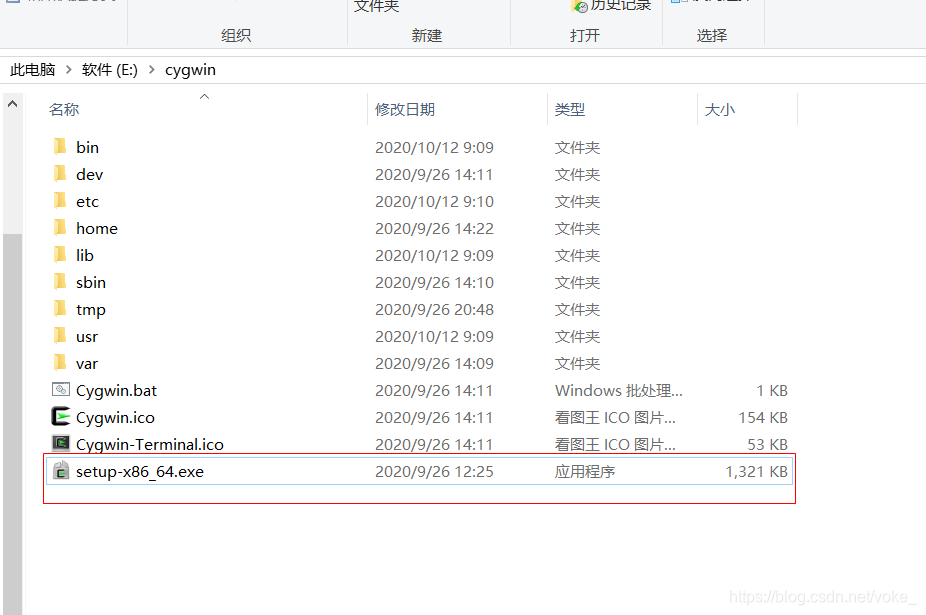Click the setup-x86_64.exe file name

pos(140,471)
